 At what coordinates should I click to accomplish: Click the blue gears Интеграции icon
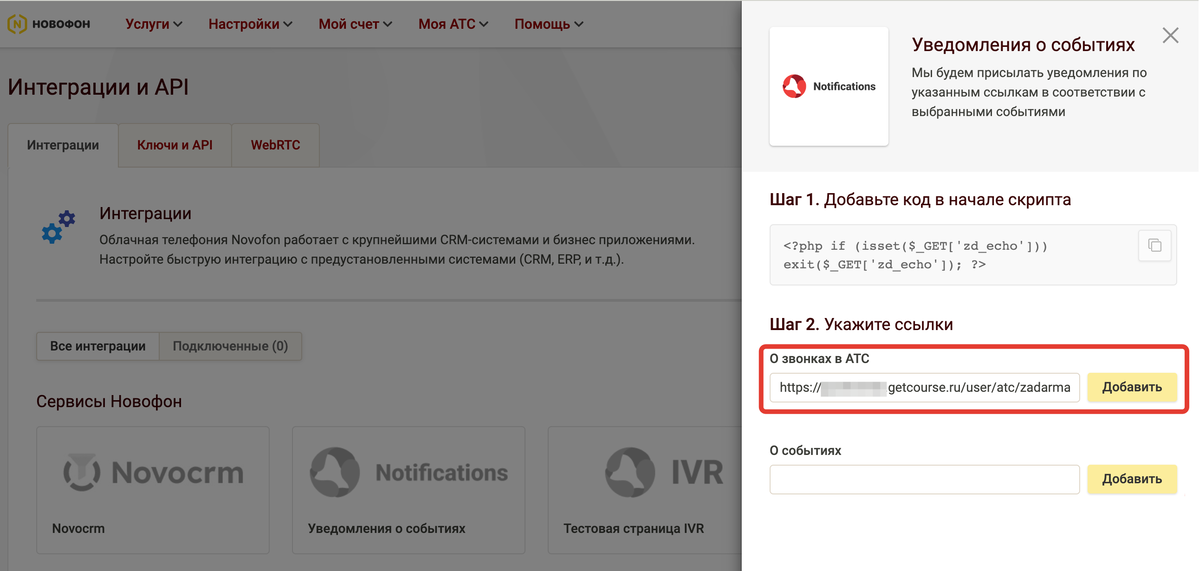59,227
